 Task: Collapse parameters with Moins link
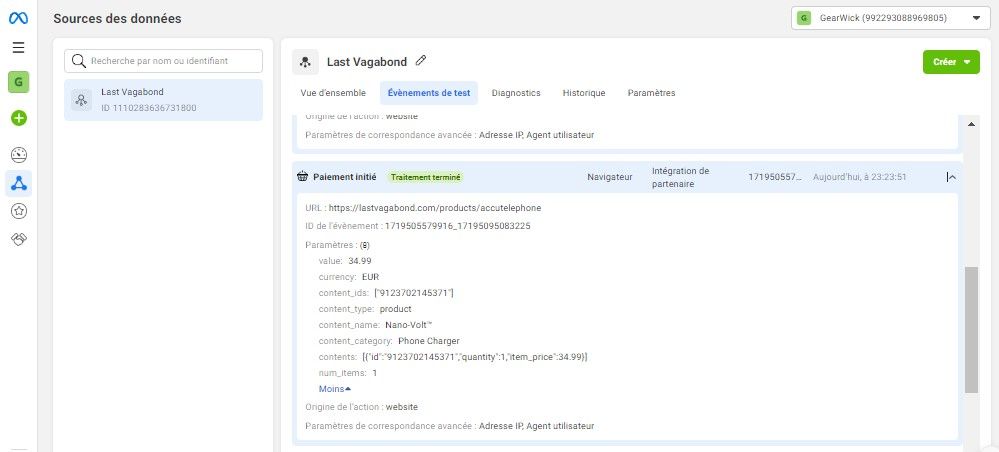[334, 389]
